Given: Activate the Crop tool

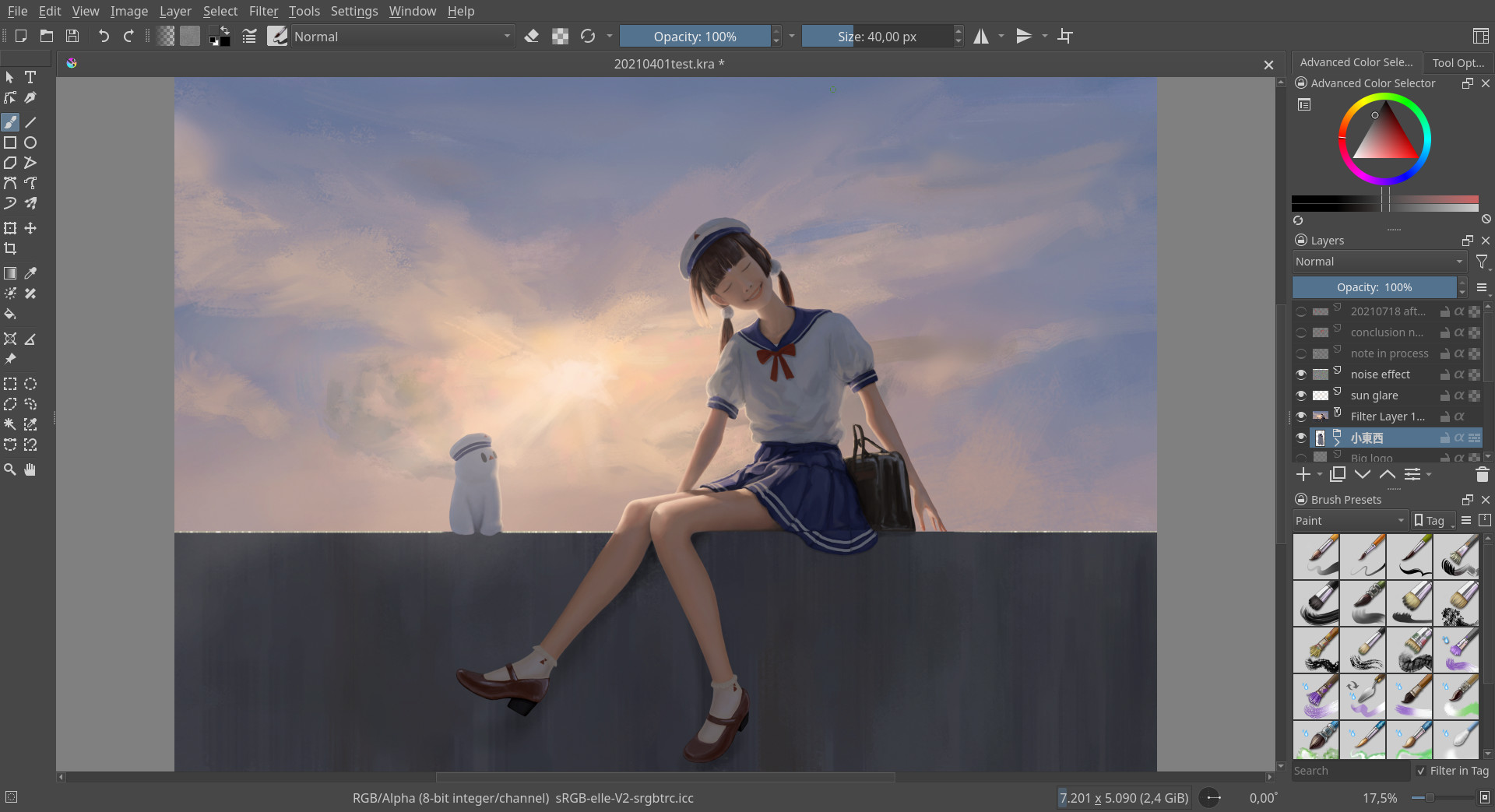Looking at the screenshot, I should coord(10,248).
